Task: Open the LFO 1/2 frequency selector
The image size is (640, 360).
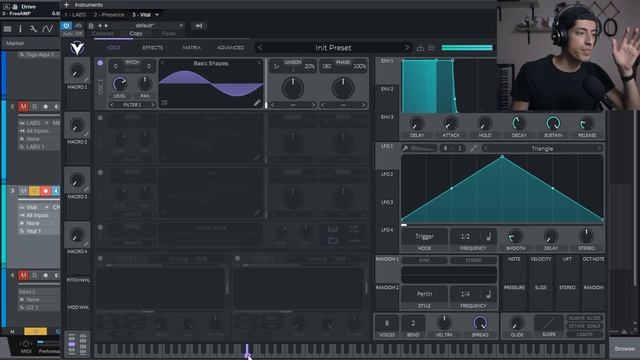Action: point(466,237)
